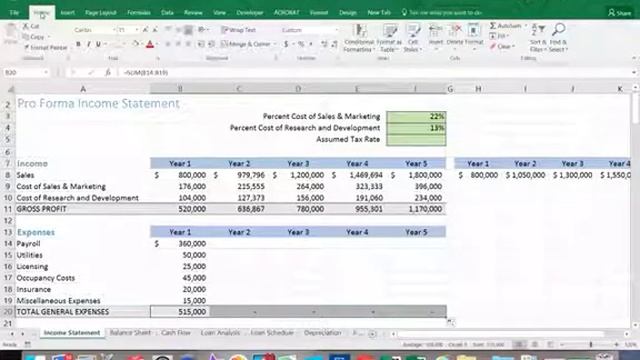Click the zoom slider in the status bar
The width and height of the screenshot is (640, 360).
click(x=590, y=345)
